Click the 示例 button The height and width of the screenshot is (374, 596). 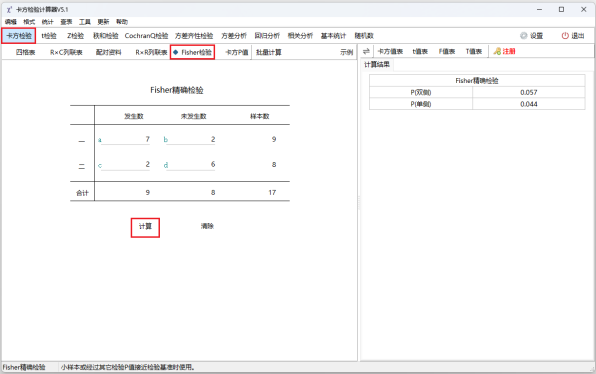[346, 52]
